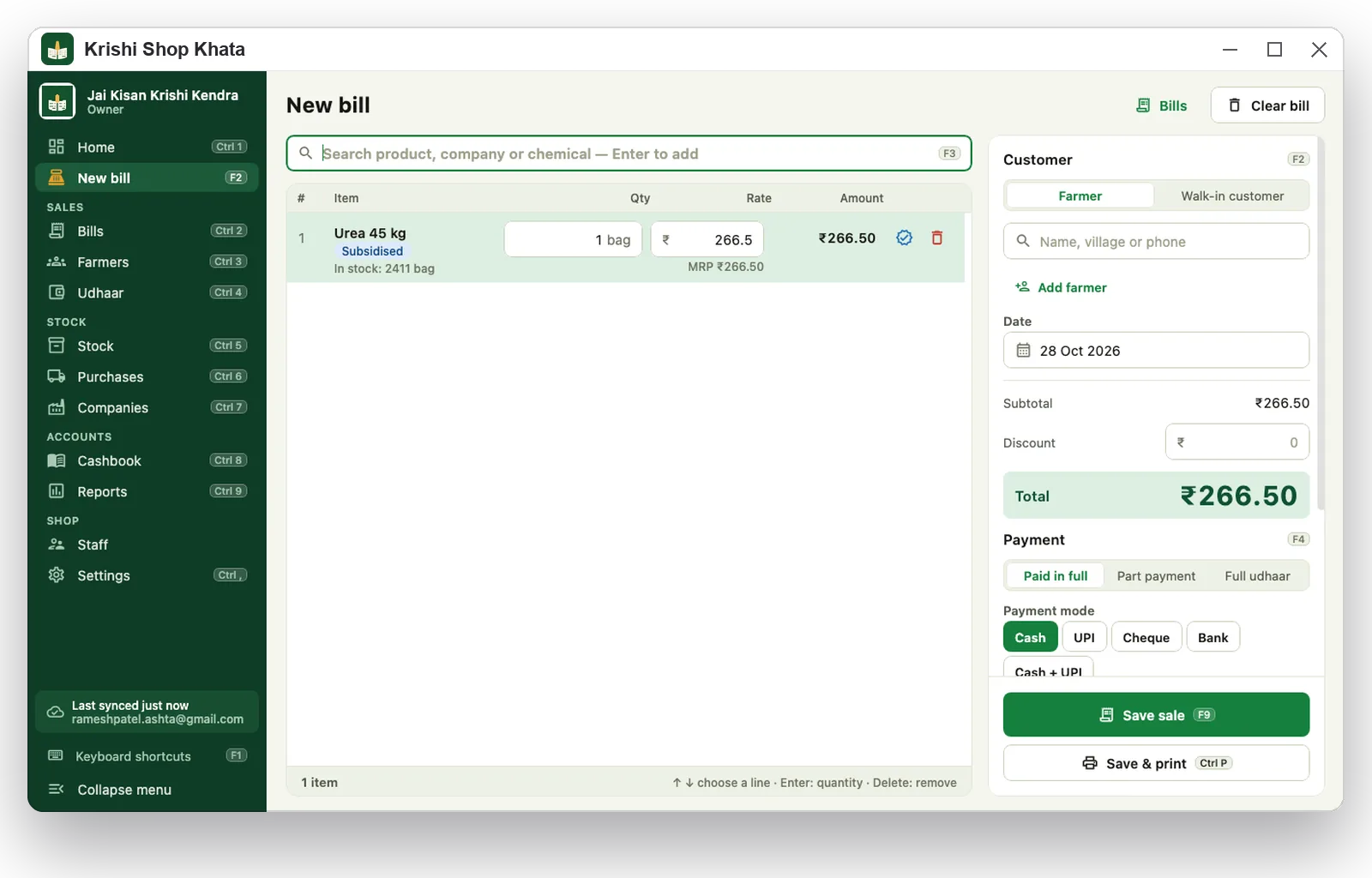1372x878 pixels.
Task: Switch to Walk-in customer
Action: click(x=1232, y=196)
